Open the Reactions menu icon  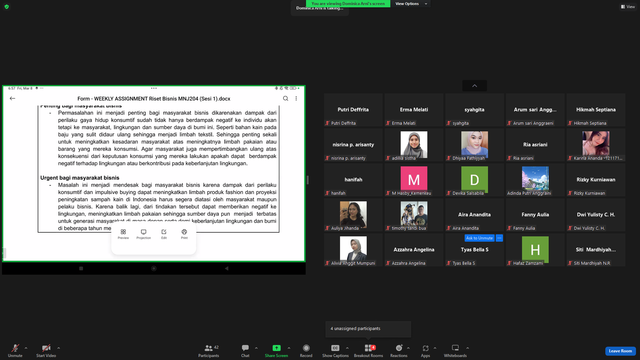coord(399,348)
